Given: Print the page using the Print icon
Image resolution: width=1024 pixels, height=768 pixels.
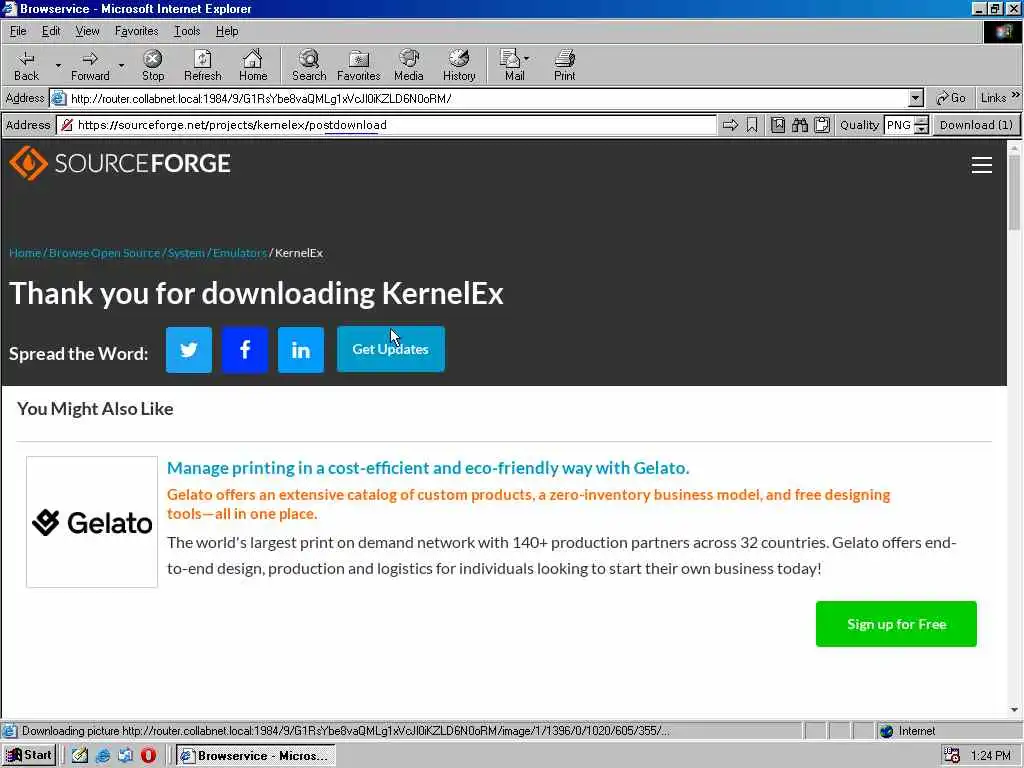Looking at the screenshot, I should [x=564, y=65].
